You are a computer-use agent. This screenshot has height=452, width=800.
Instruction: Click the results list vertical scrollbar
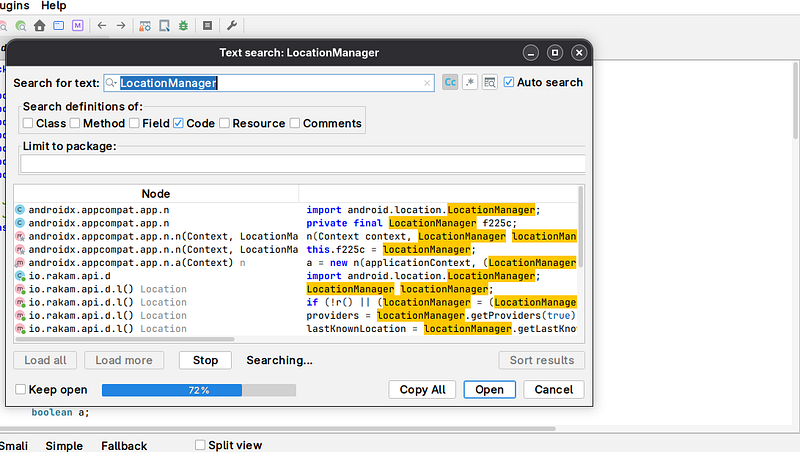pos(581,227)
